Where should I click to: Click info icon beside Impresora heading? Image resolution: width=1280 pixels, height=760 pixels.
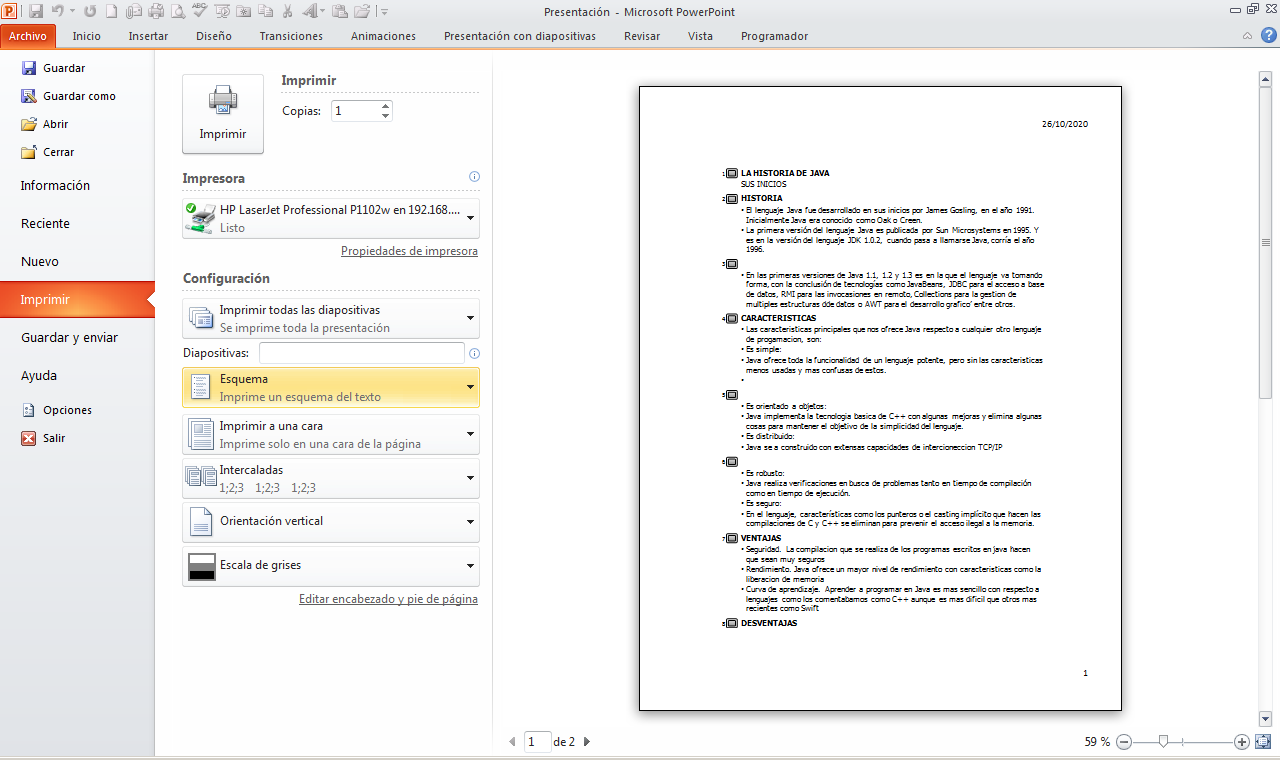click(474, 177)
